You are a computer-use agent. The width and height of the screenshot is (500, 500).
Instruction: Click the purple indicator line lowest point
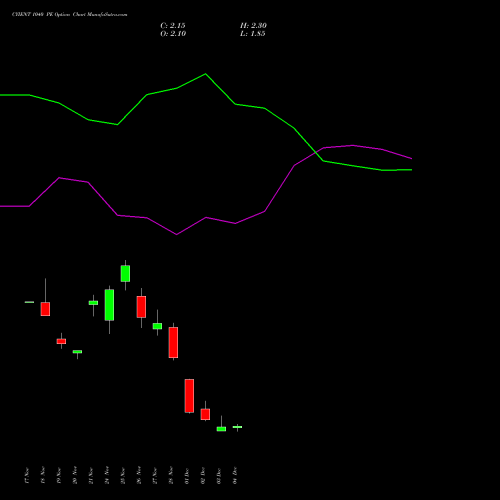176,234
